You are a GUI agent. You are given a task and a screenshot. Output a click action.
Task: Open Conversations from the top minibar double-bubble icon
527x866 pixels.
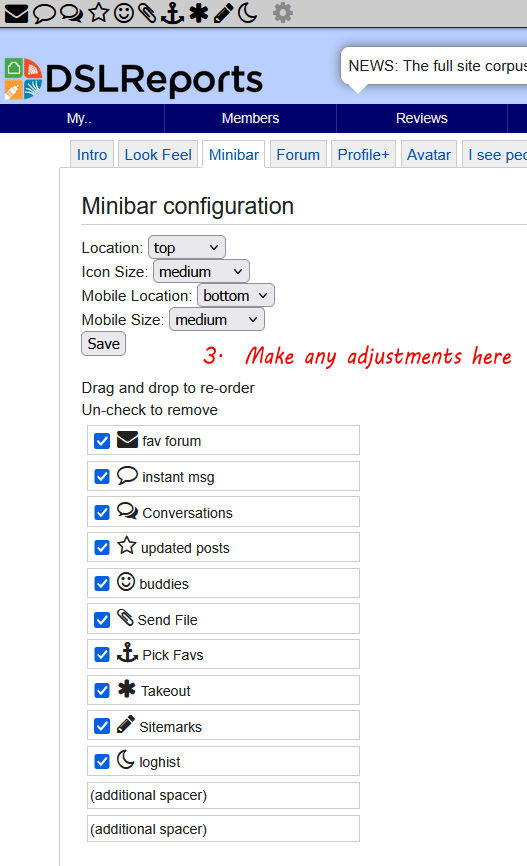click(x=72, y=13)
